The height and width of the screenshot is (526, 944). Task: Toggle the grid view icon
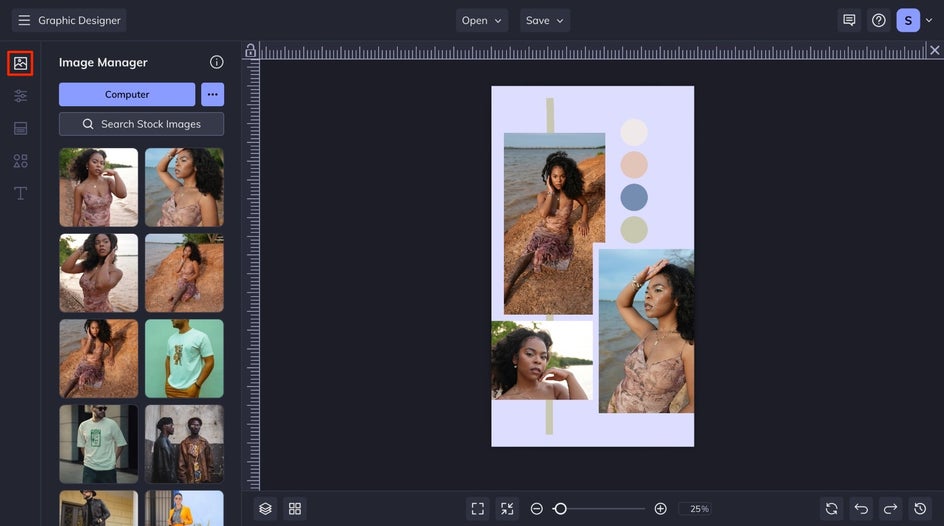[295, 509]
